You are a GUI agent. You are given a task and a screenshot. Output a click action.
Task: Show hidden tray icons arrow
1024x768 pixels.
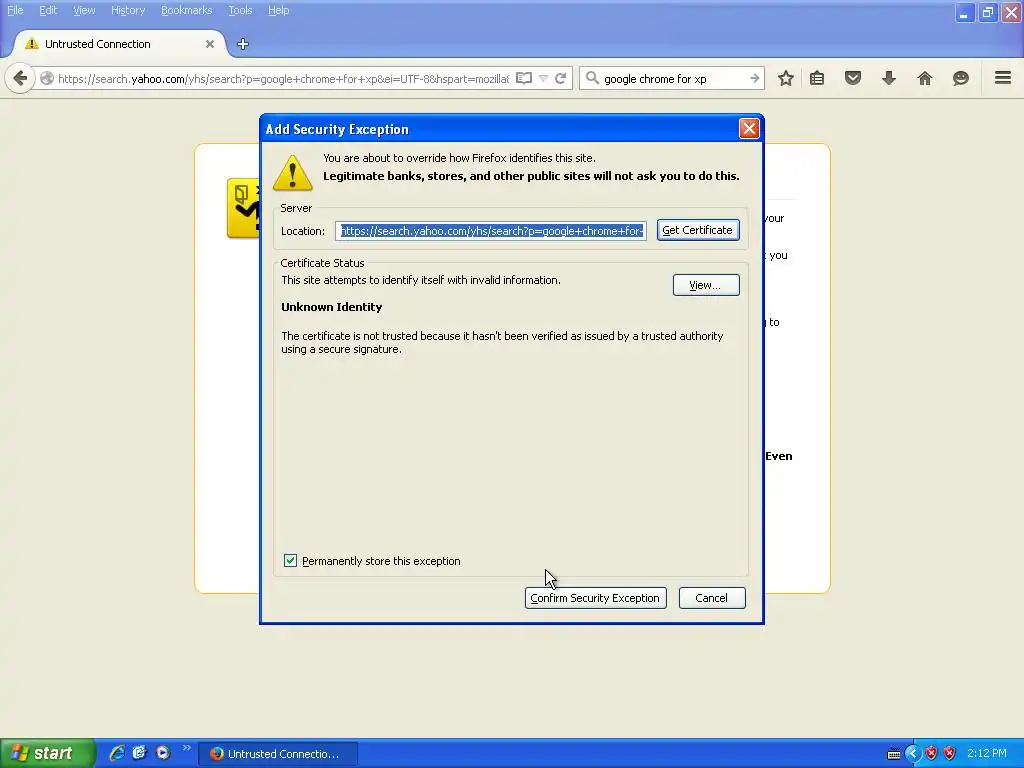[x=912, y=754]
